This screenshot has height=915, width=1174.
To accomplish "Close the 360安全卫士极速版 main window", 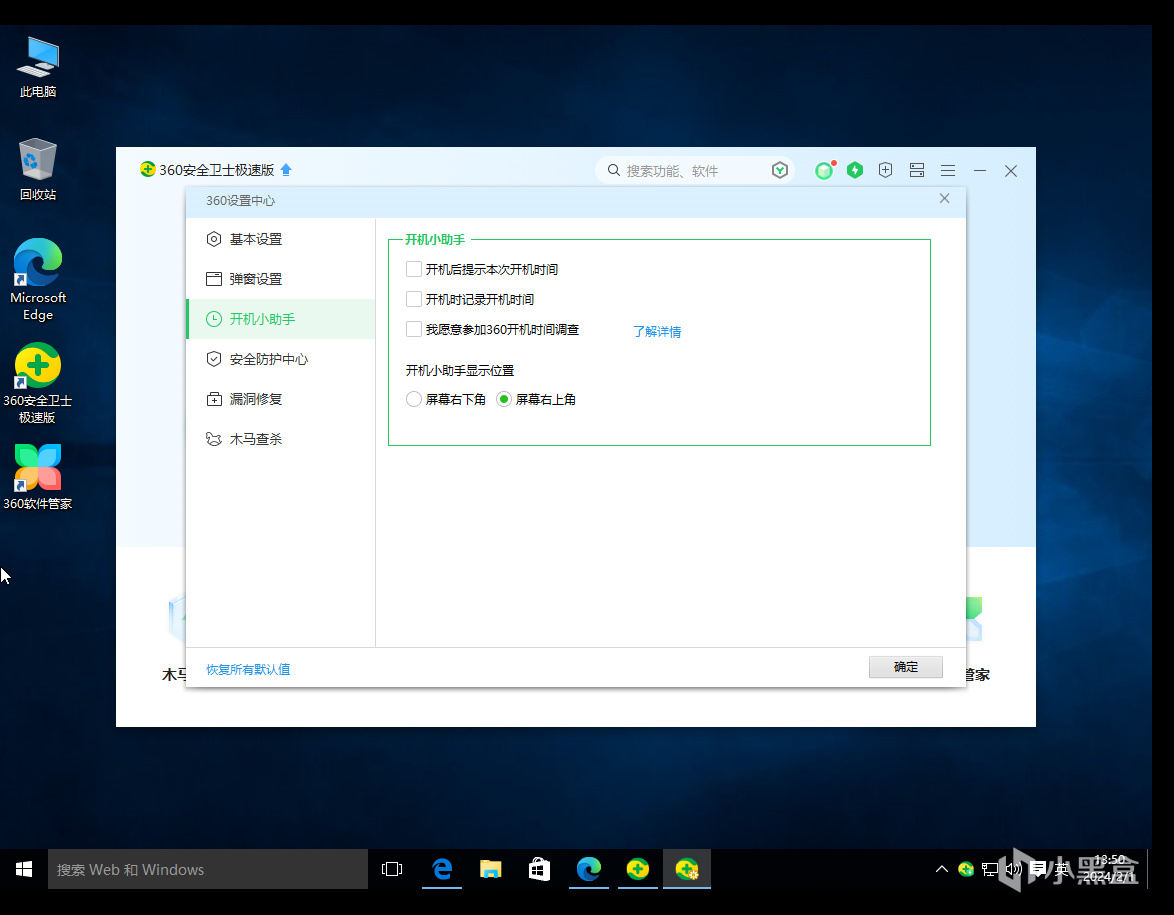I will (x=1011, y=171).
